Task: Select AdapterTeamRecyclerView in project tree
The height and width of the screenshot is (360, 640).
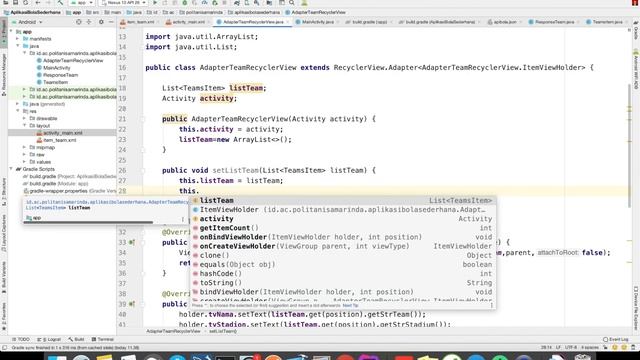Action: pos(73,60)
